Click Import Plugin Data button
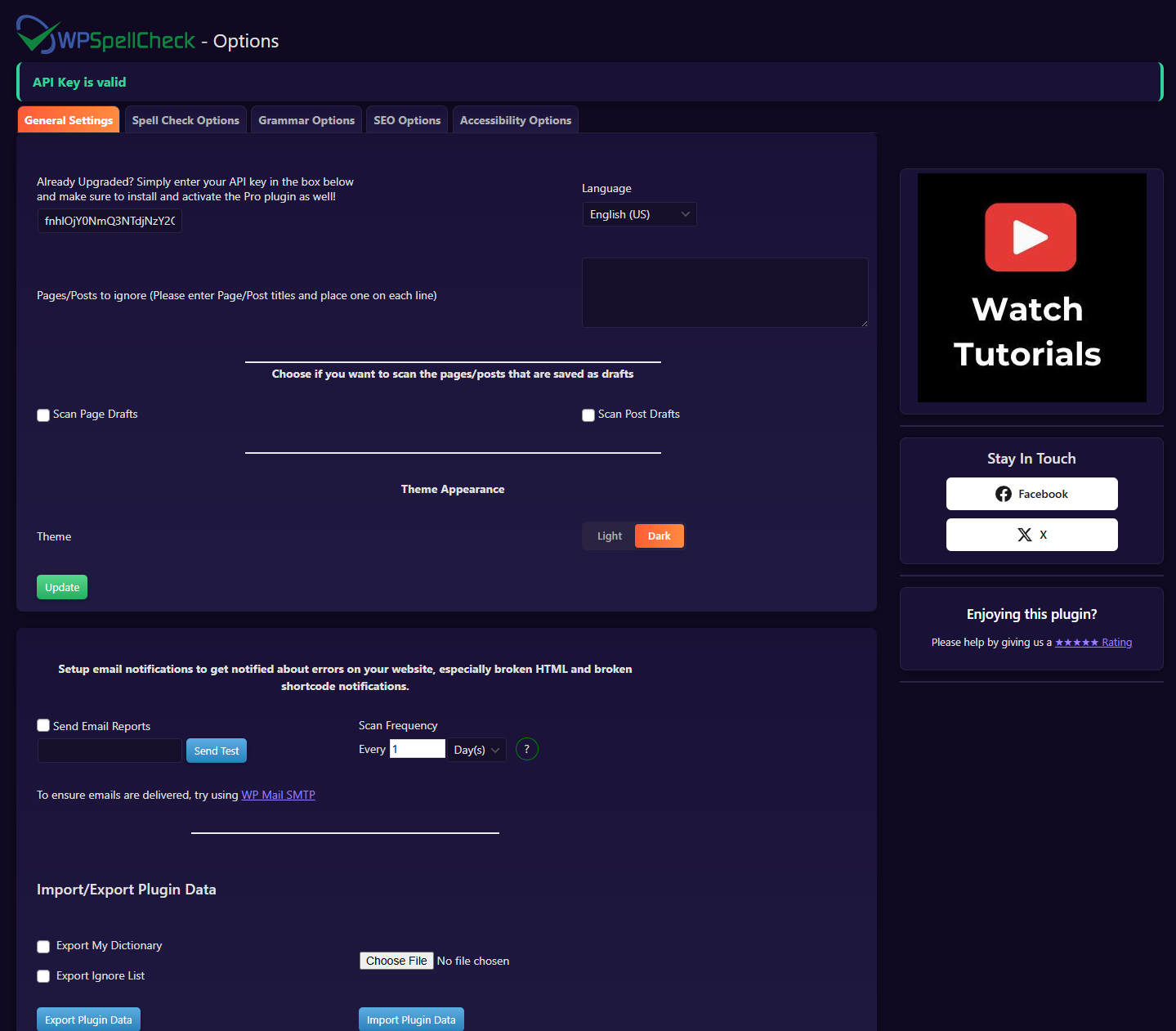Screen dimensions: 1176x1031 tap(411, 1020)
